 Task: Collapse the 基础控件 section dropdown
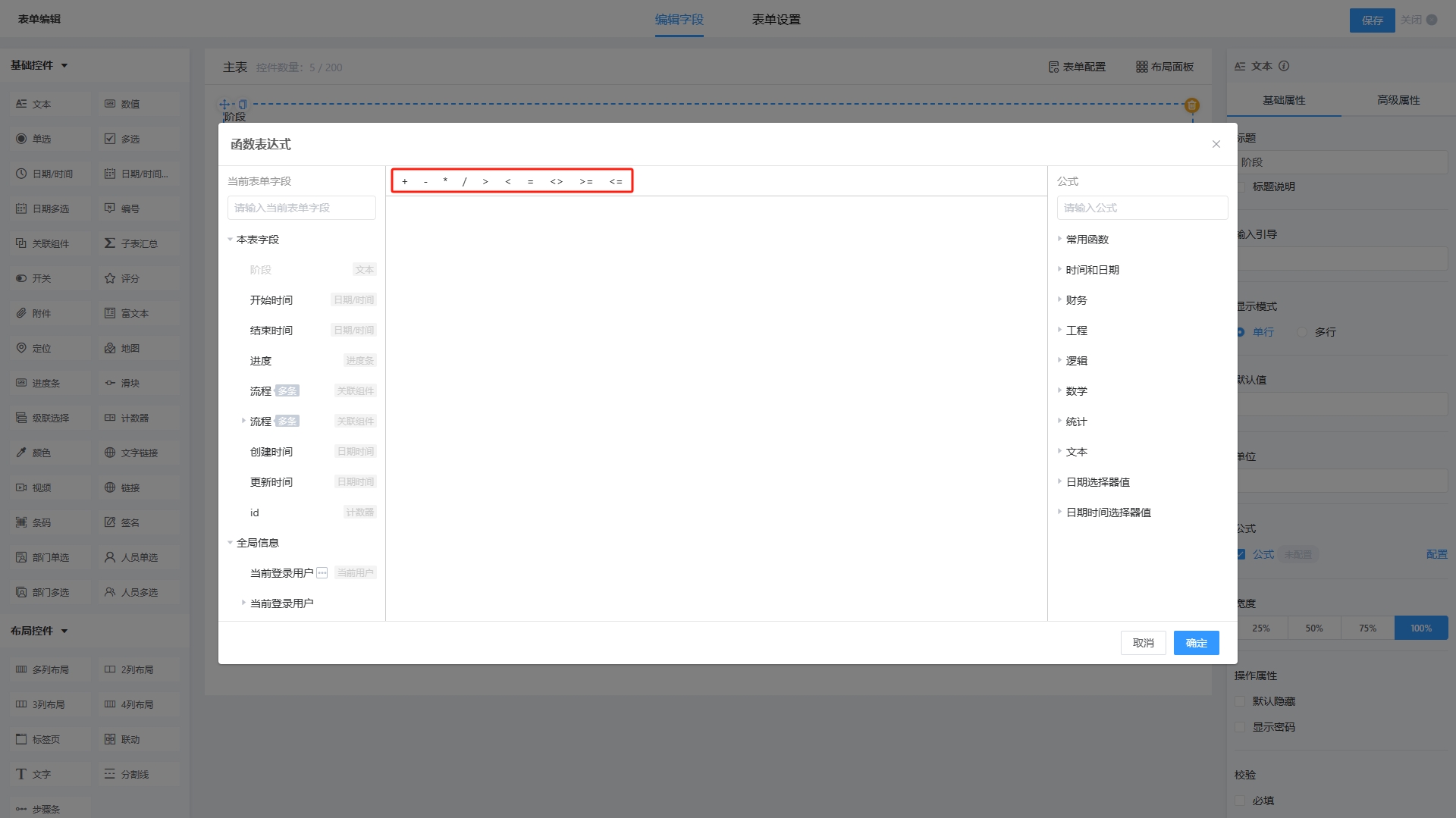coord(64,65)
